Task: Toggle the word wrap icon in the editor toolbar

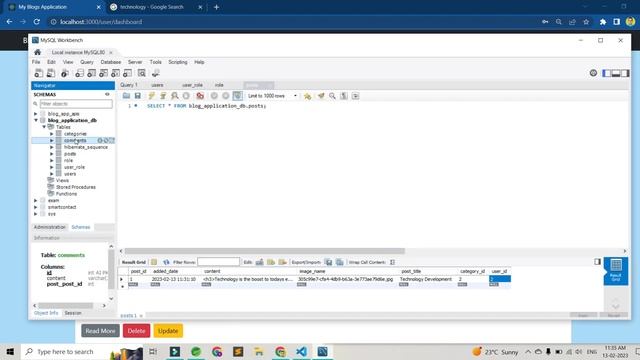Action: click(x=356, y=96)
